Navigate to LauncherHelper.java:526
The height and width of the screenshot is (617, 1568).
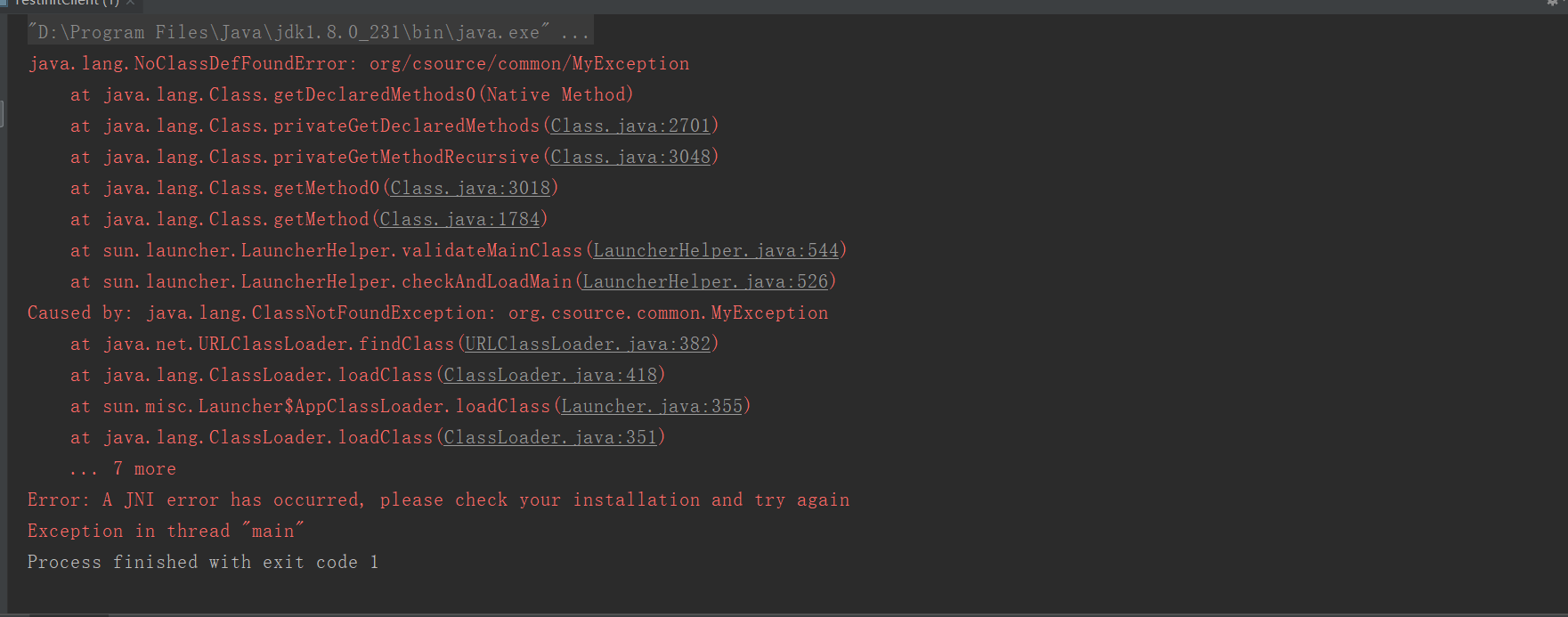(705, 281)
